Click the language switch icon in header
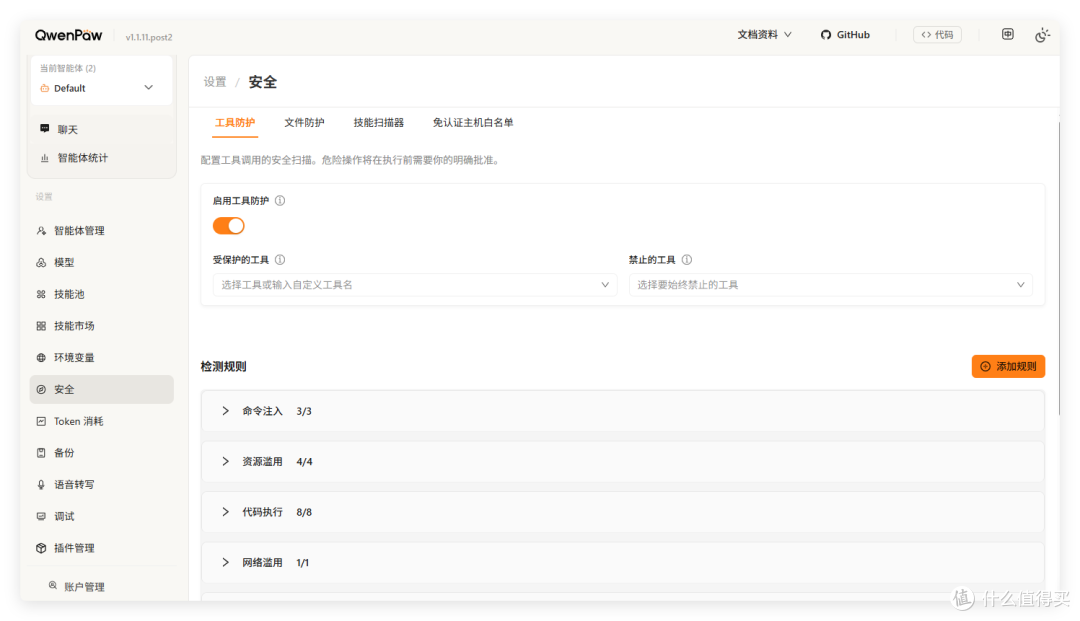 [1007, 34]
